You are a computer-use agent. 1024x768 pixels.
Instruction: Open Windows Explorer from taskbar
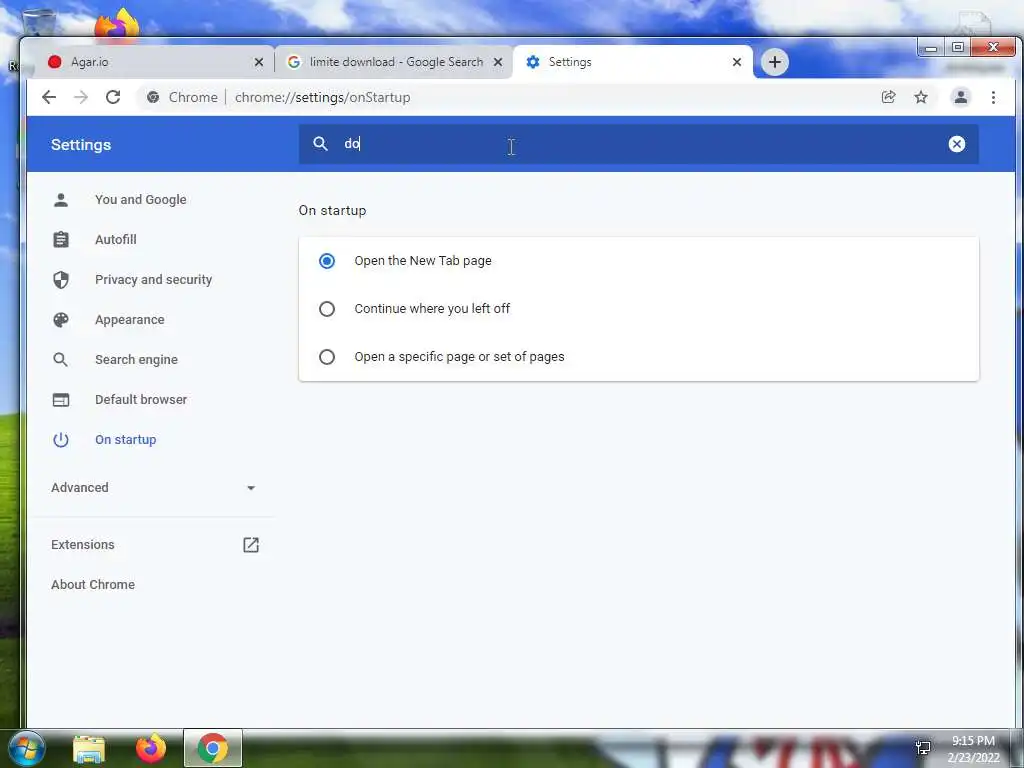(89, 748)
